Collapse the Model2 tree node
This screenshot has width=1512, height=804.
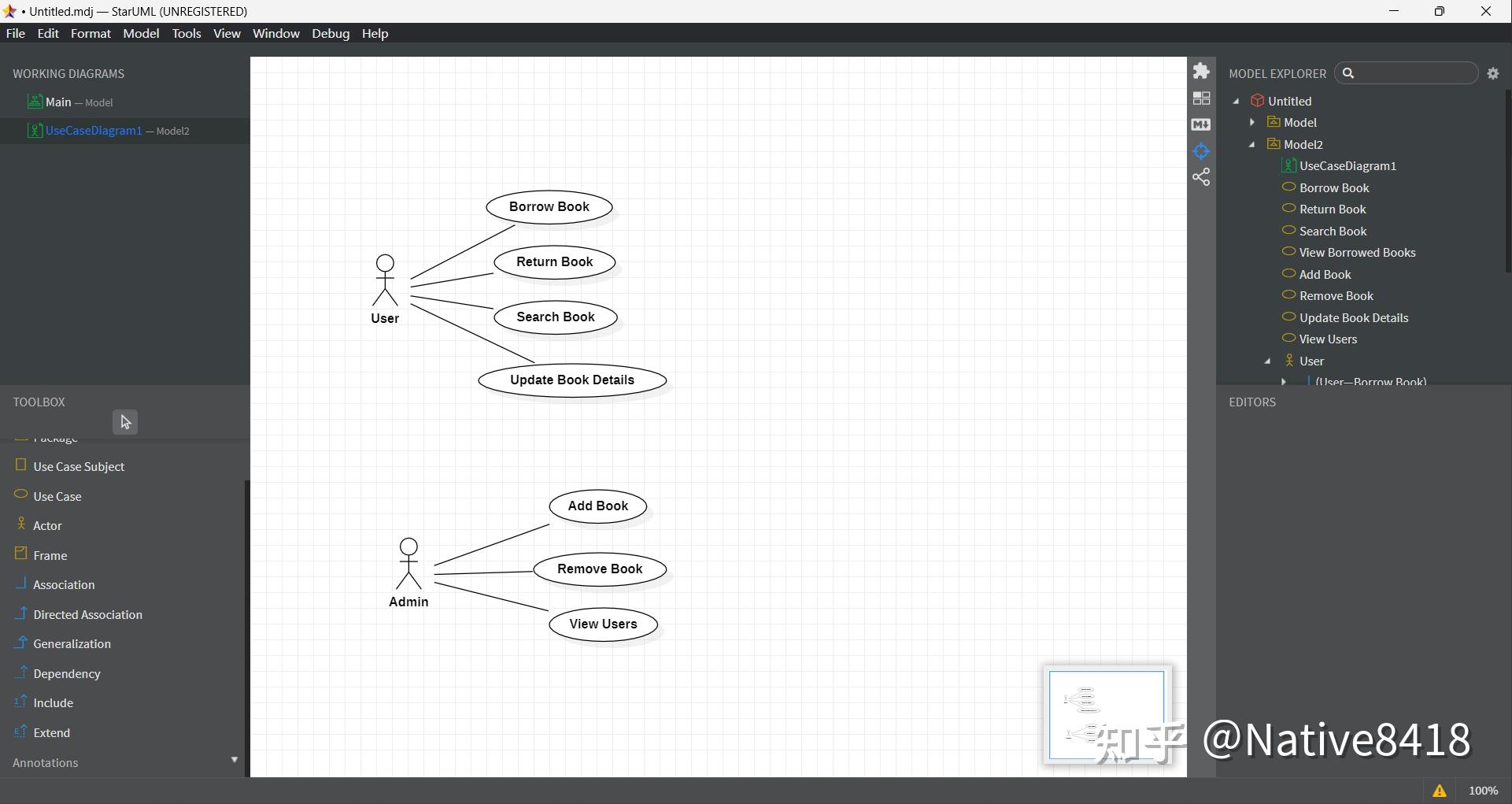point(1251,144)
